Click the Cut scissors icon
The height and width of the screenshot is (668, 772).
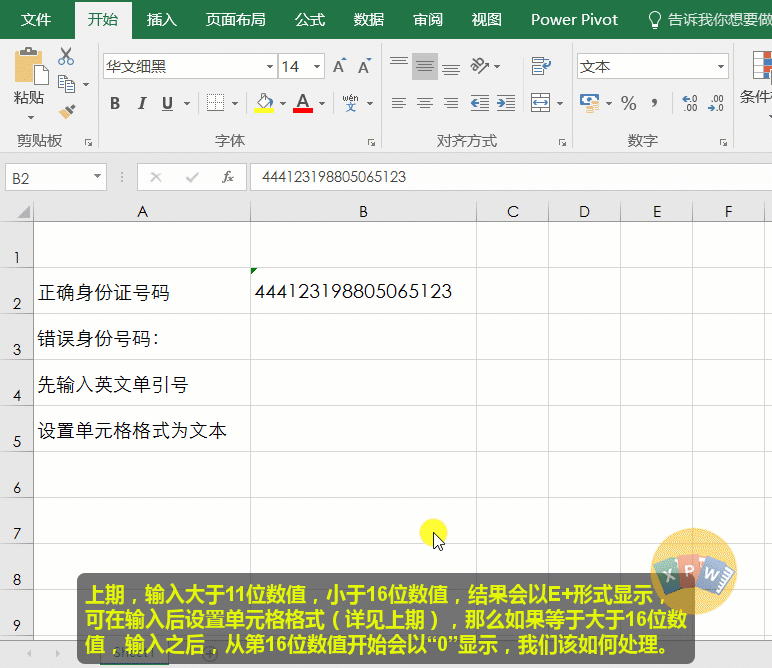coord(65,56)
